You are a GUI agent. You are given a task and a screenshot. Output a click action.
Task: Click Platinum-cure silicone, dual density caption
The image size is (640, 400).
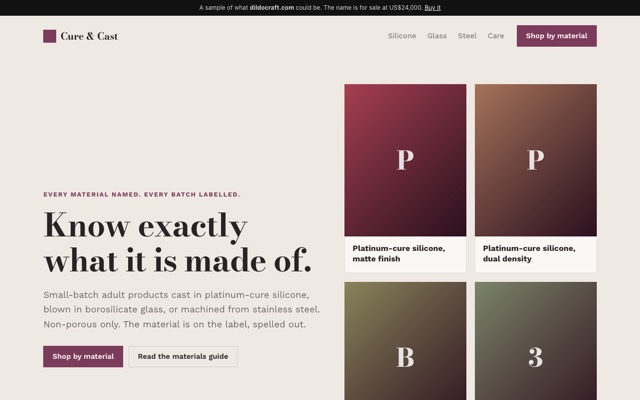529,253
